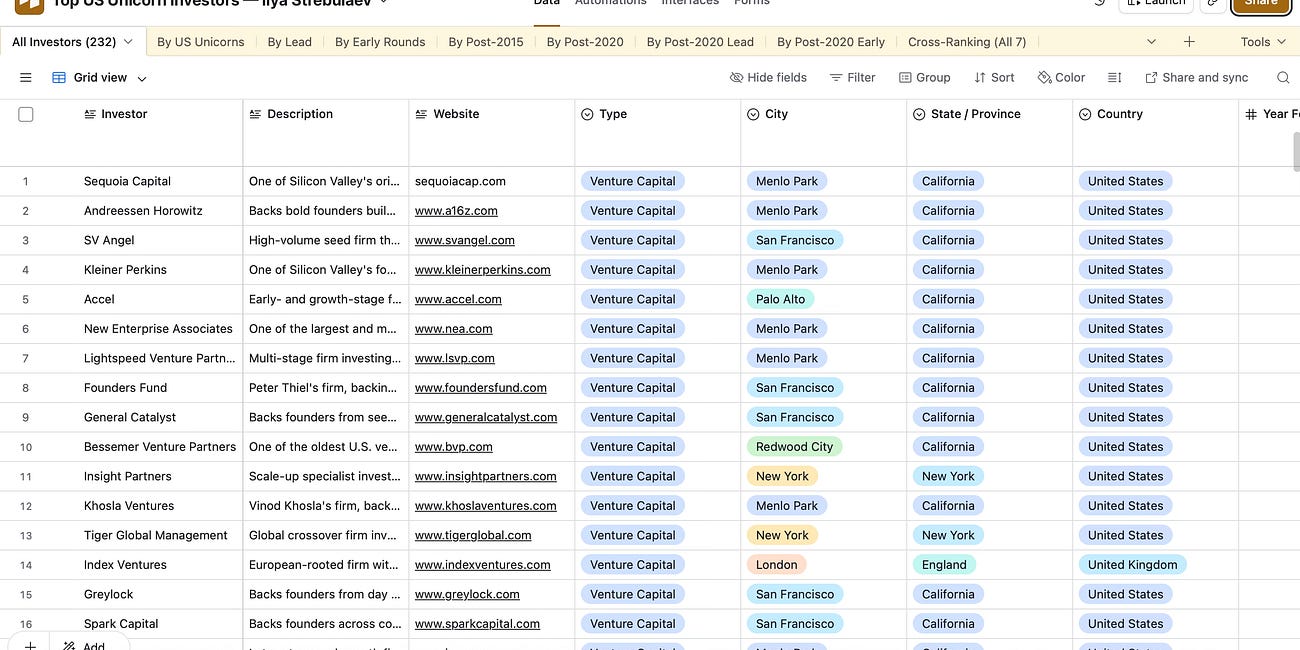Select New York state tag for Tiger Global
The width and height of the screenshot is (1300, 650).
click(x=948, y=535)
